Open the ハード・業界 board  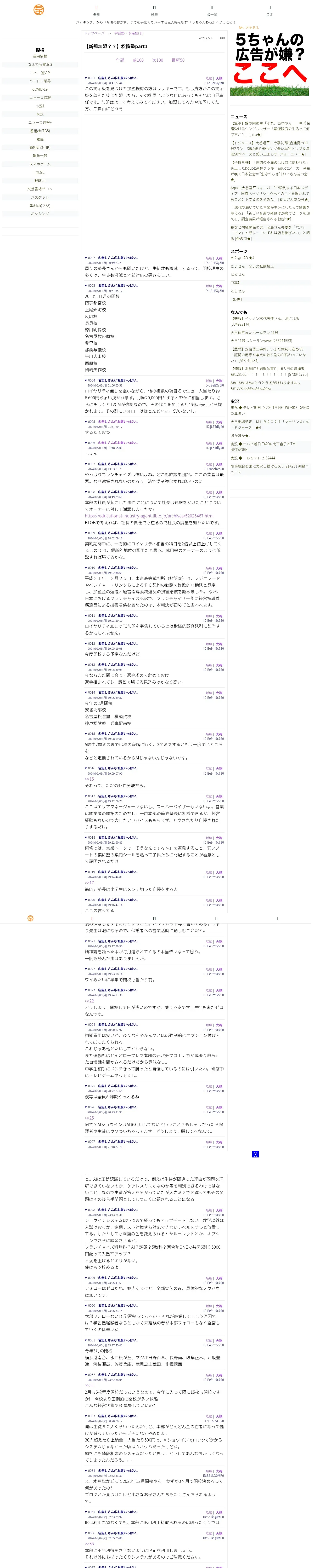pyautogui.click(x=40, y=81)
